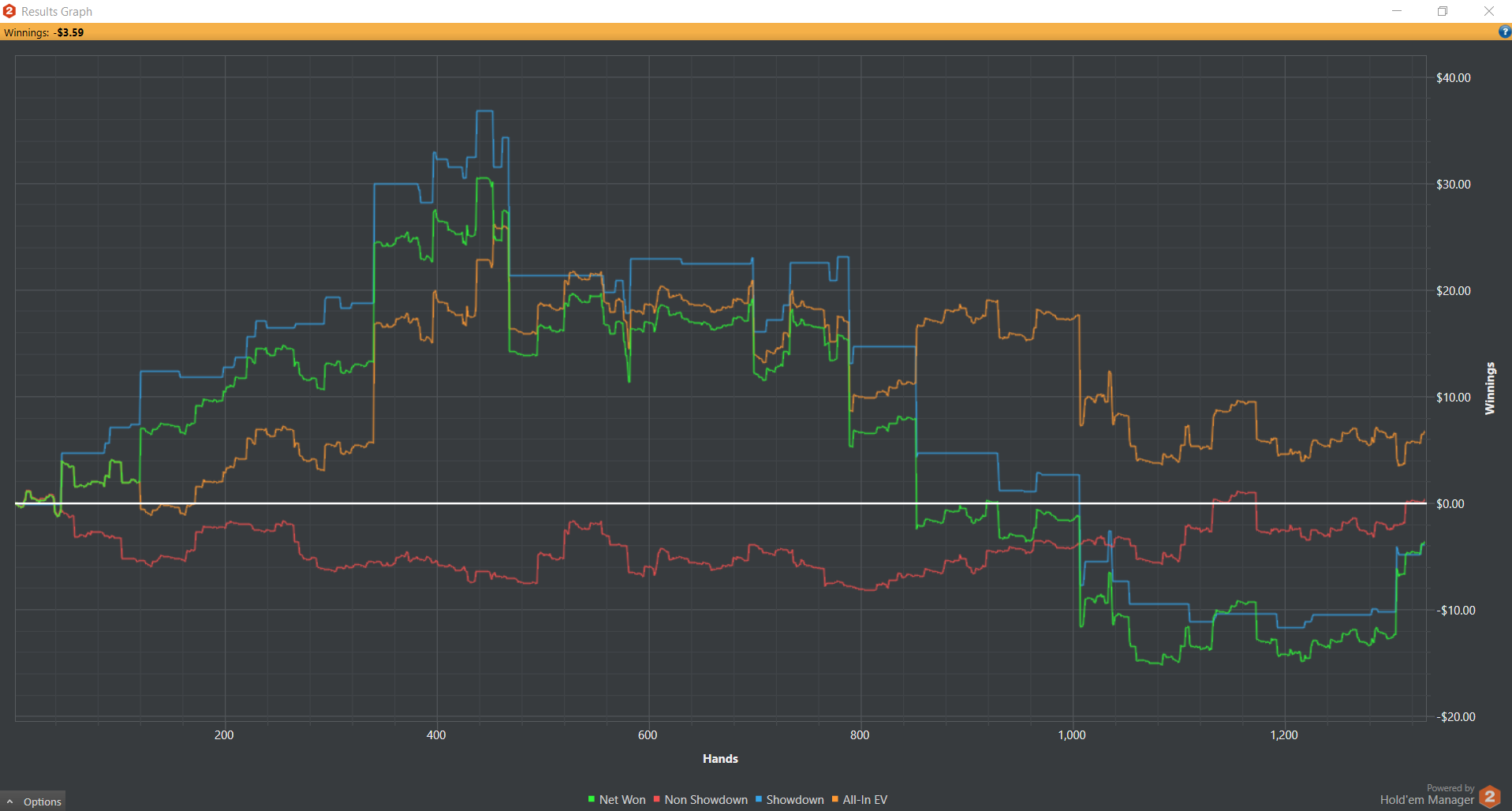Click the $20.00 axis label
1512x811 pixels.
tap(1454, 291)
